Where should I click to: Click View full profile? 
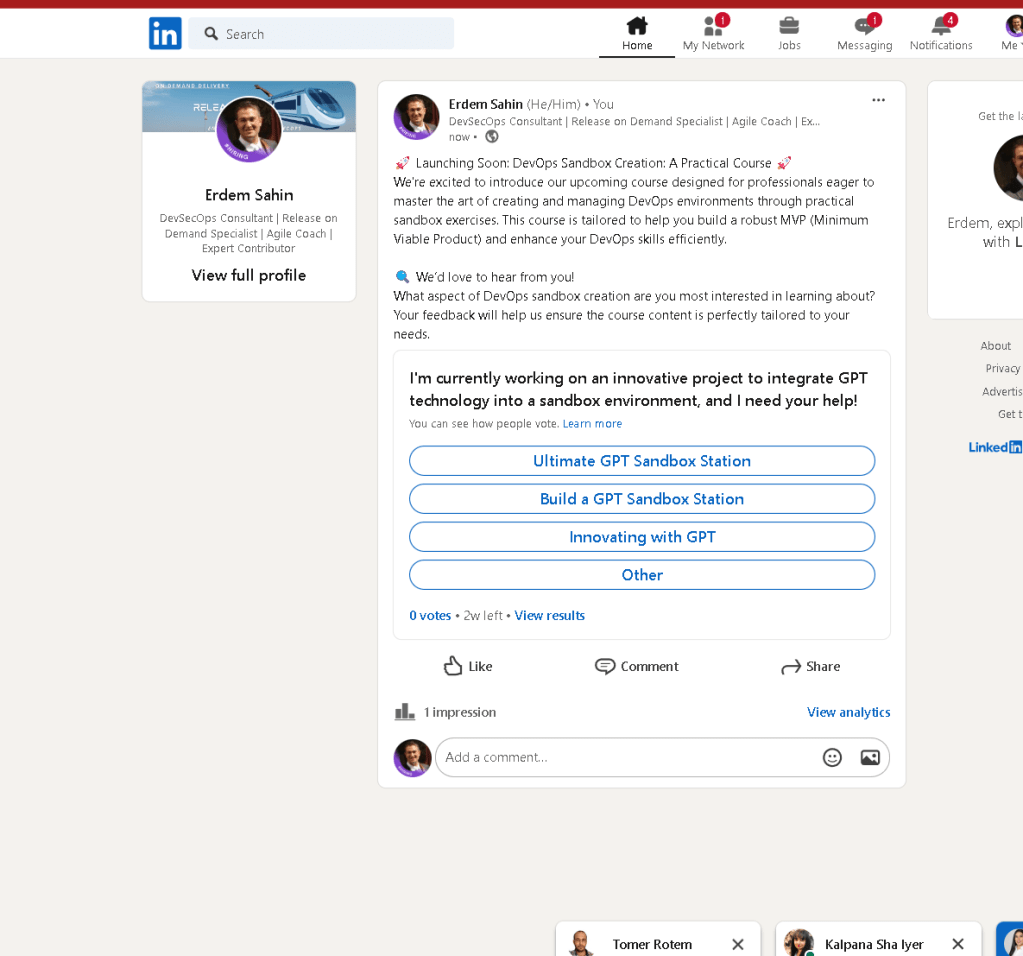[x=249, y=275]
